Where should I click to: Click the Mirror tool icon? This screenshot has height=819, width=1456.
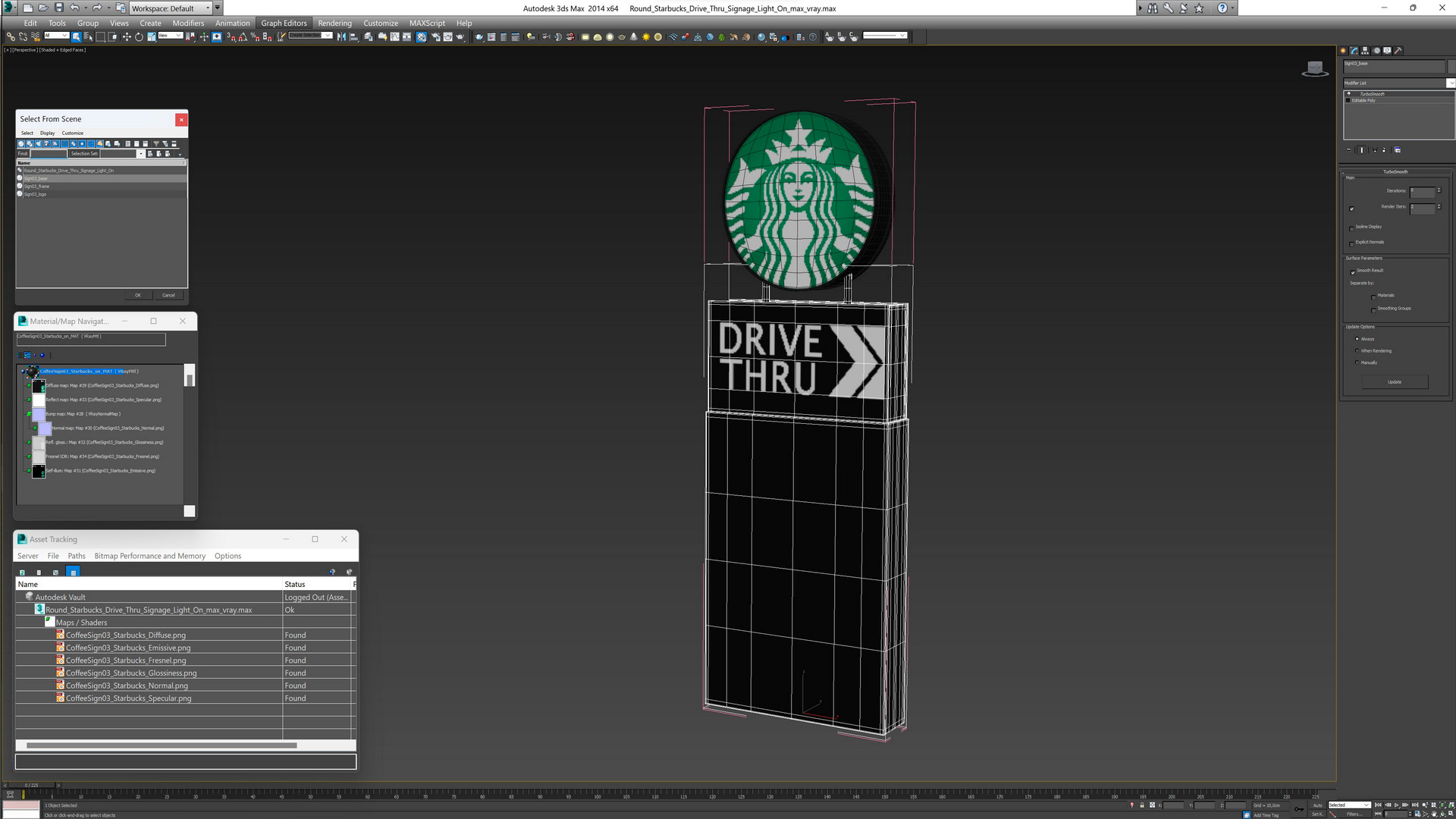[341, 36]
